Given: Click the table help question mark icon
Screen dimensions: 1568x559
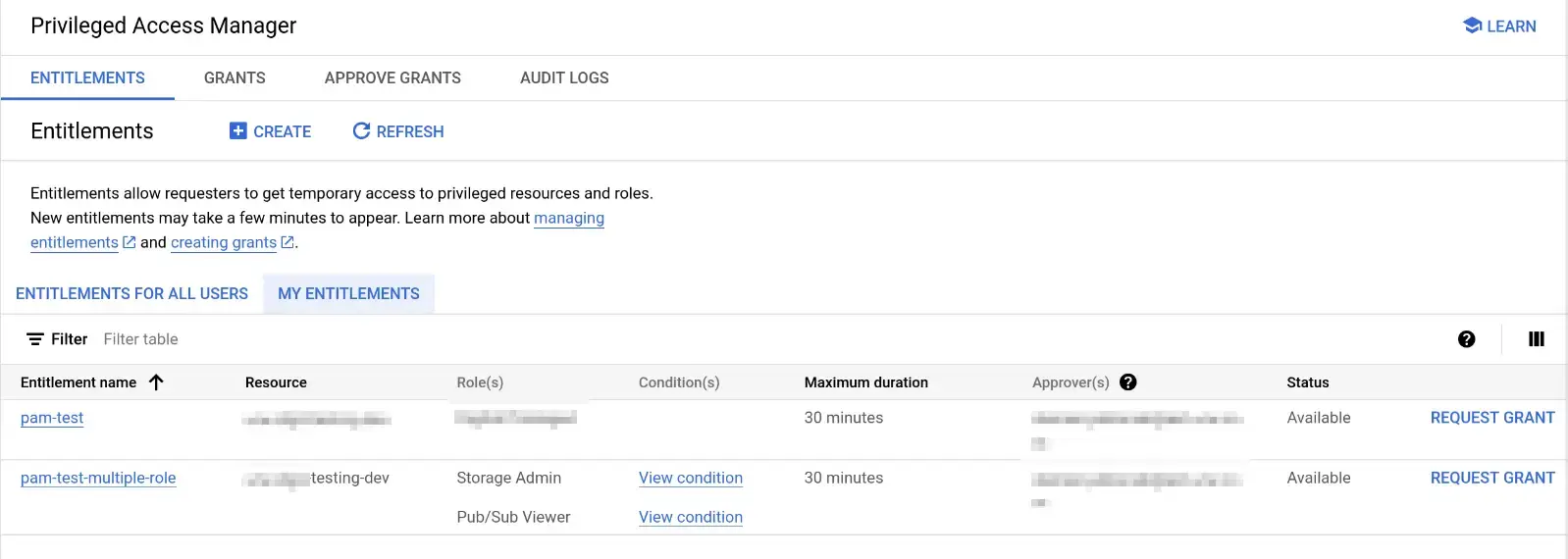Looking at the screenshot, I should 1466,339.
